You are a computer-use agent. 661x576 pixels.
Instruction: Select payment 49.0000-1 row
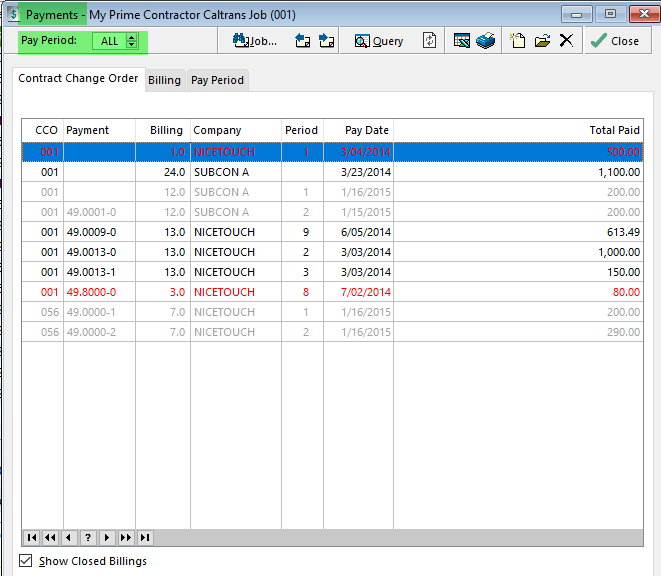[x=332, y=312]
